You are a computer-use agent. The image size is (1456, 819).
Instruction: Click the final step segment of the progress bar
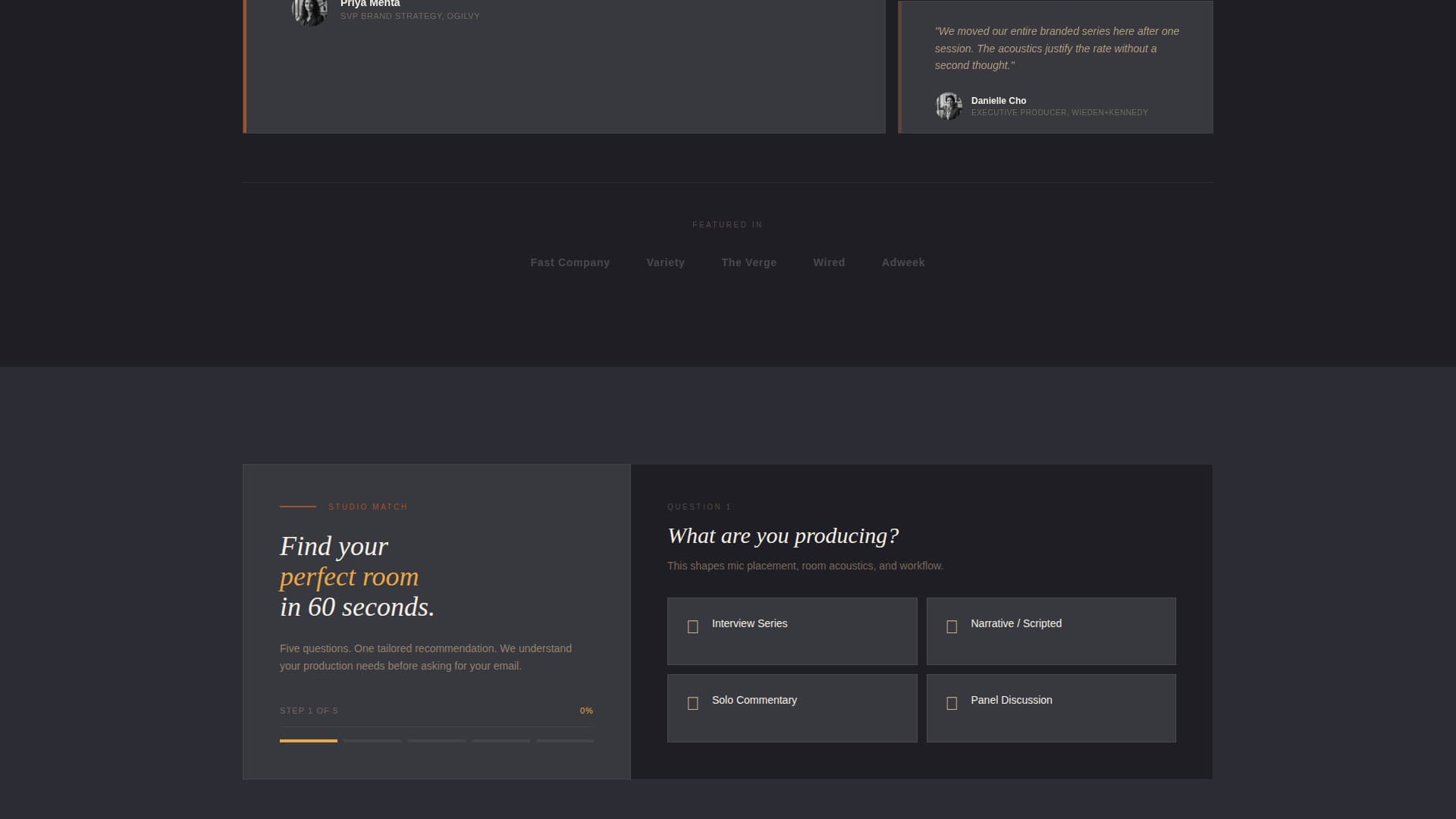click(565, 741)
